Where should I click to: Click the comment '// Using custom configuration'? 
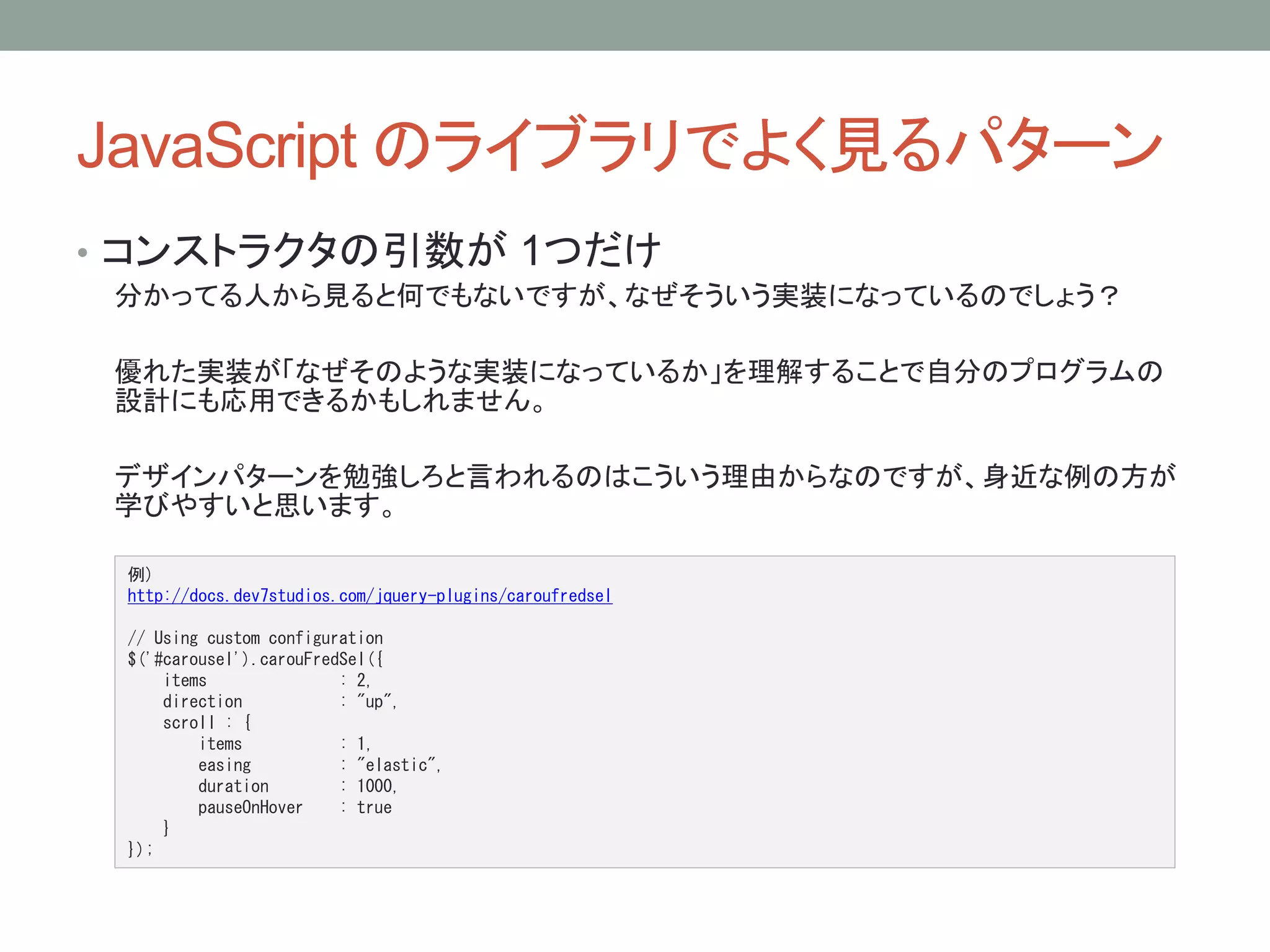tap(255, 638)
